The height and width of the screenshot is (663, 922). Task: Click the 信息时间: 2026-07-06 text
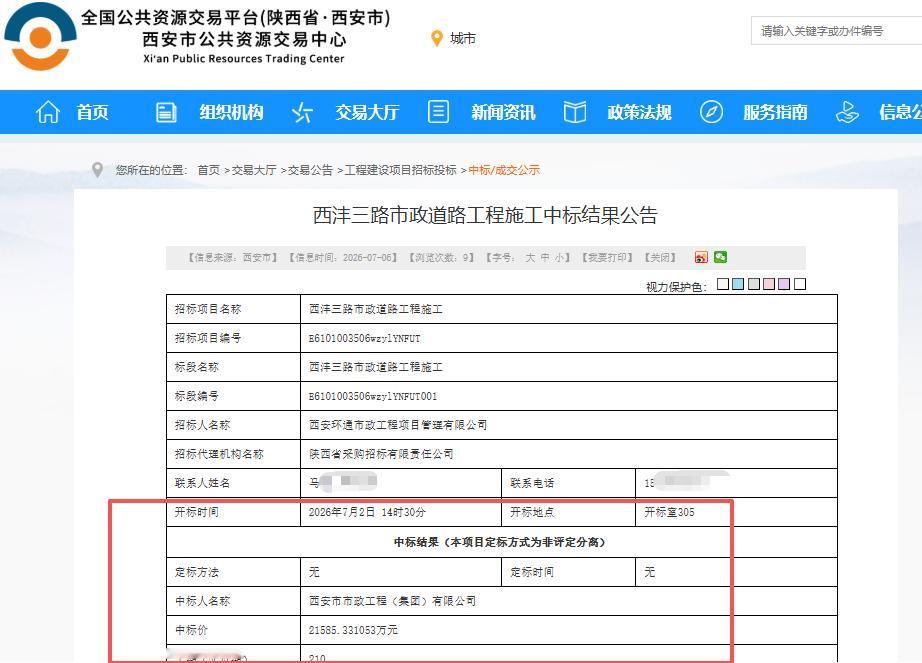tap(344, 257)
